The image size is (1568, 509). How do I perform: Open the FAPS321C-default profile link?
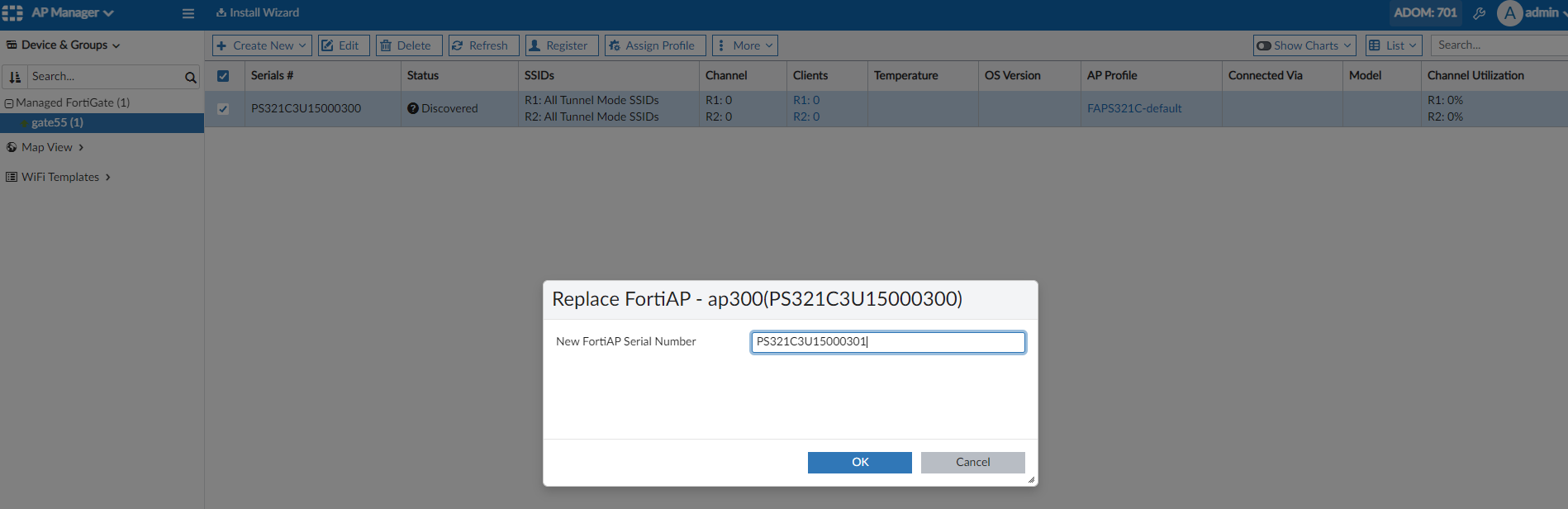click(1134, 108)
